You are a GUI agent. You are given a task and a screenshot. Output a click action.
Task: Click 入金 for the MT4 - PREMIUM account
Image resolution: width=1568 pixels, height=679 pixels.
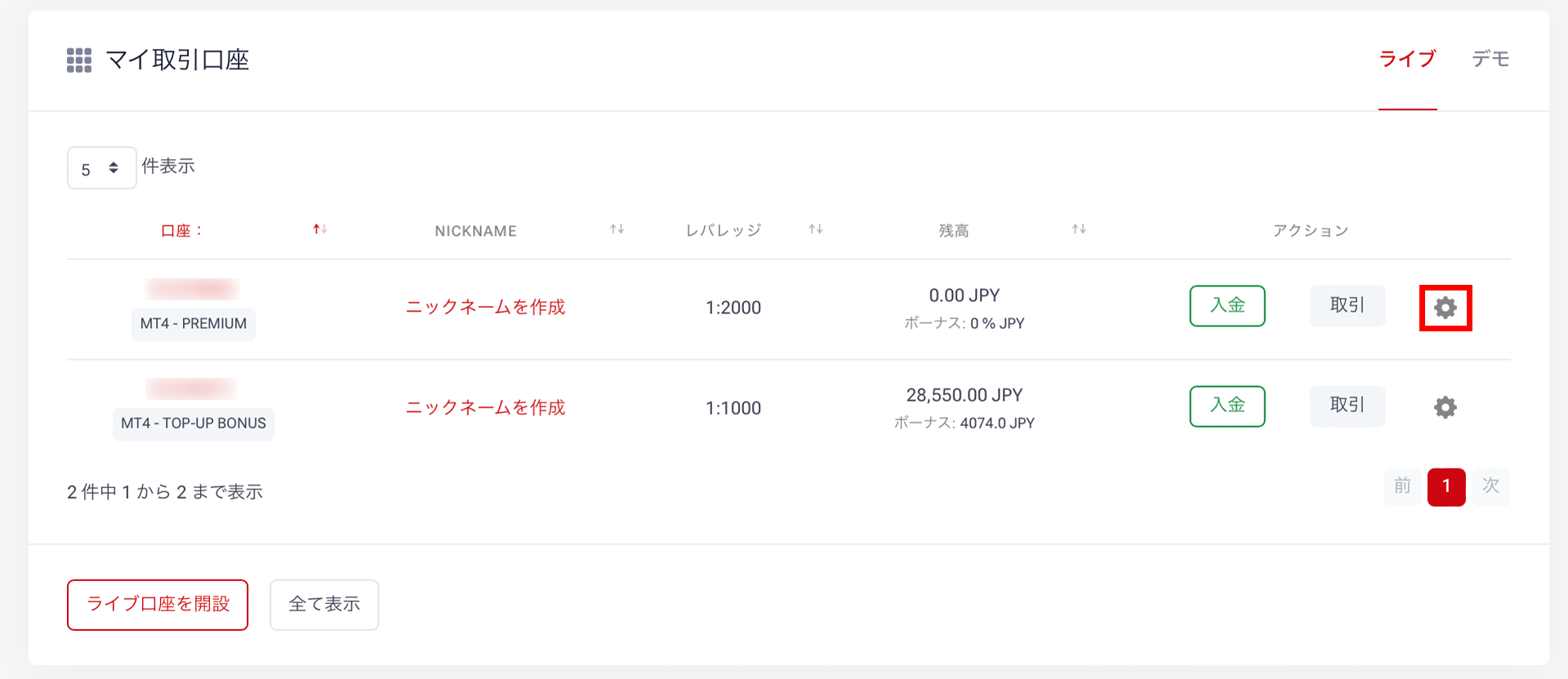1227,306
